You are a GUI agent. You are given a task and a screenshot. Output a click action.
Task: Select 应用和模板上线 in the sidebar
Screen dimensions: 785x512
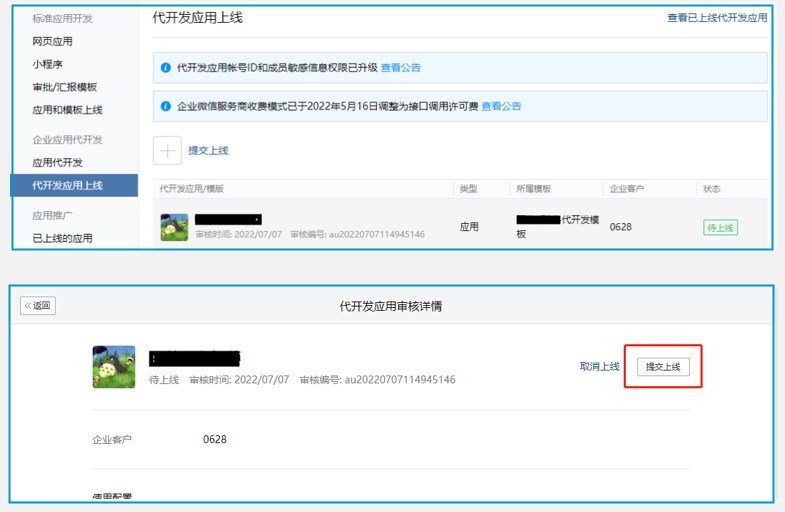pos(67,110)
